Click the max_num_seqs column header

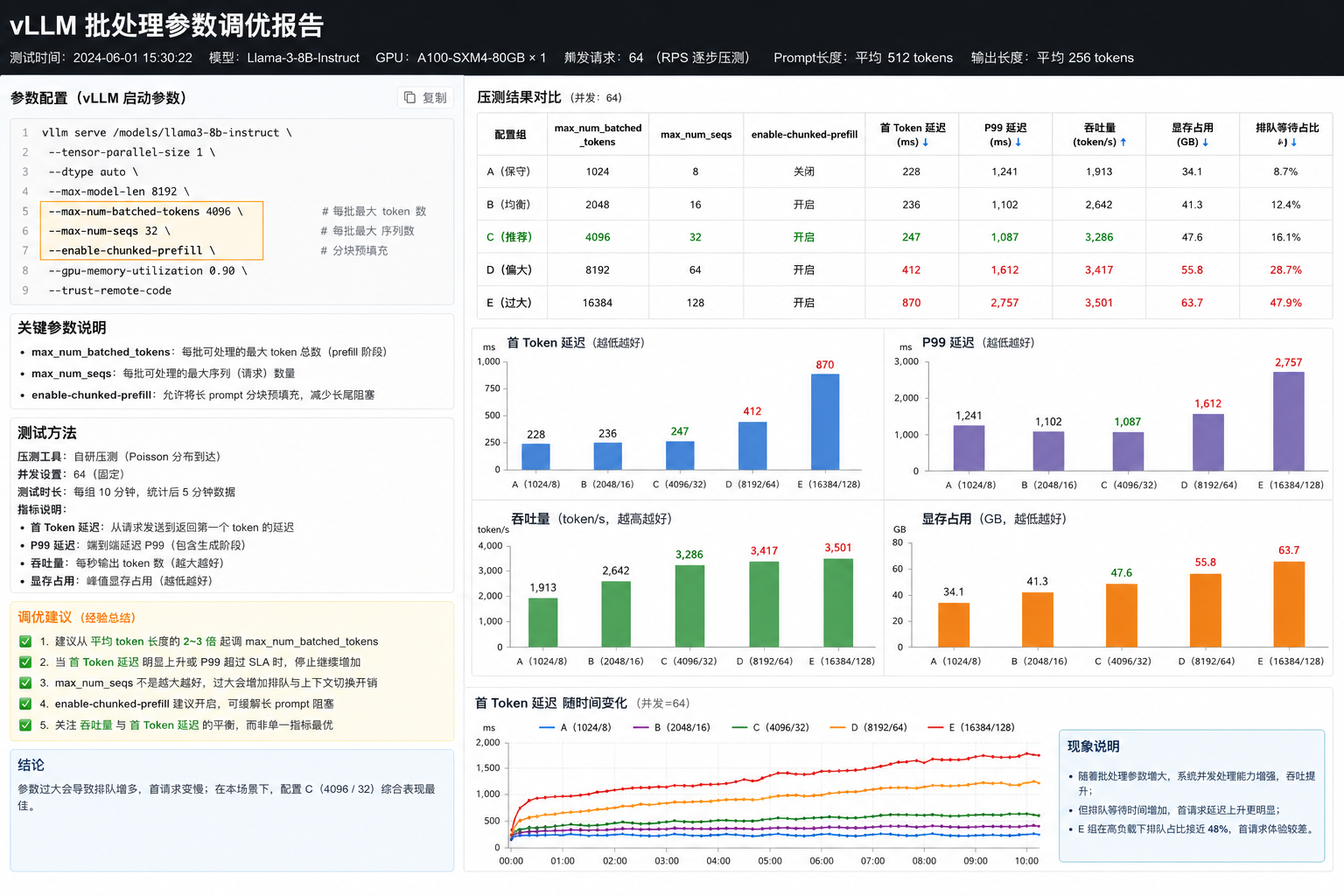696,135
